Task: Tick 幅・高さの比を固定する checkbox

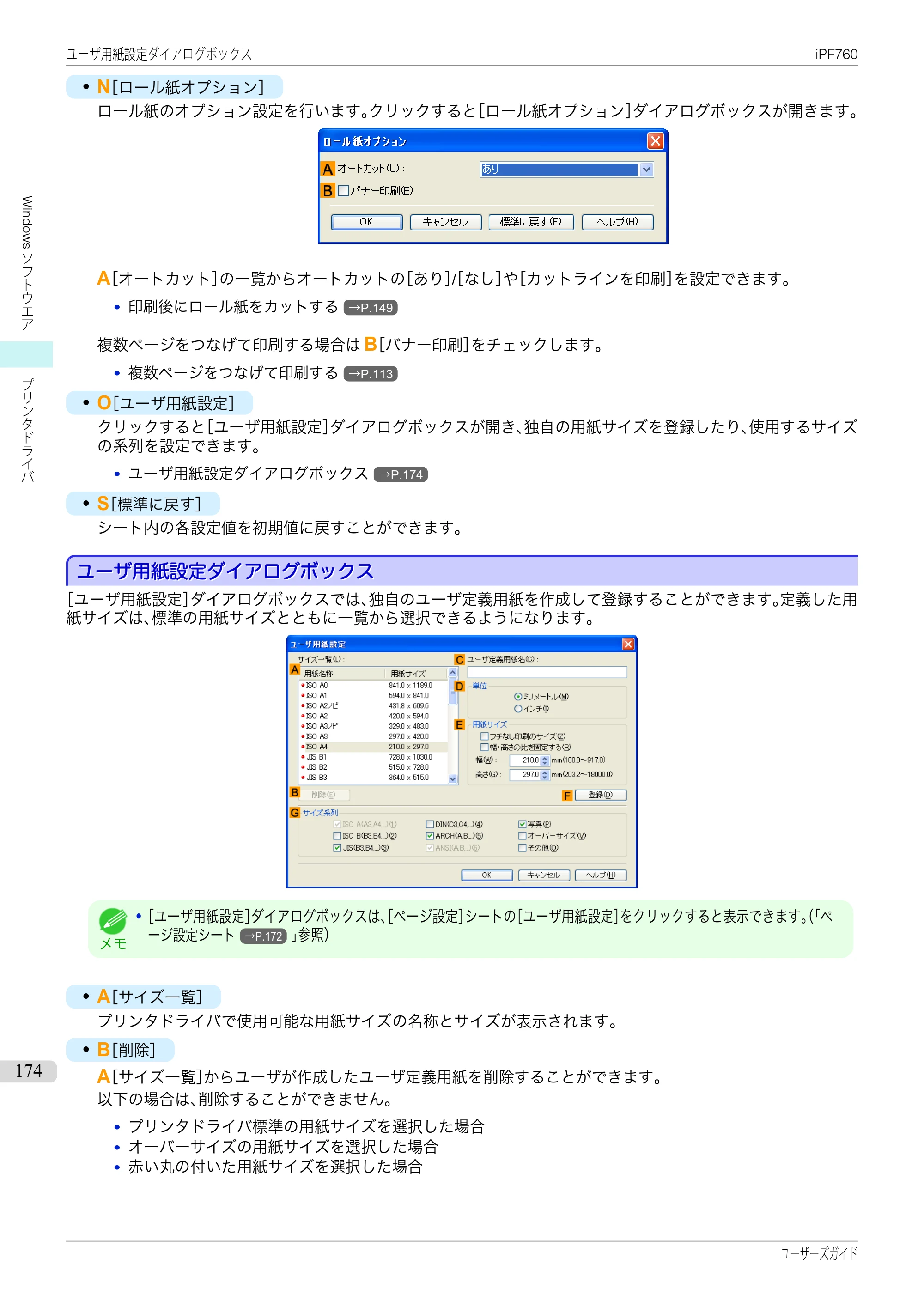Action: [x=485, y=748]
